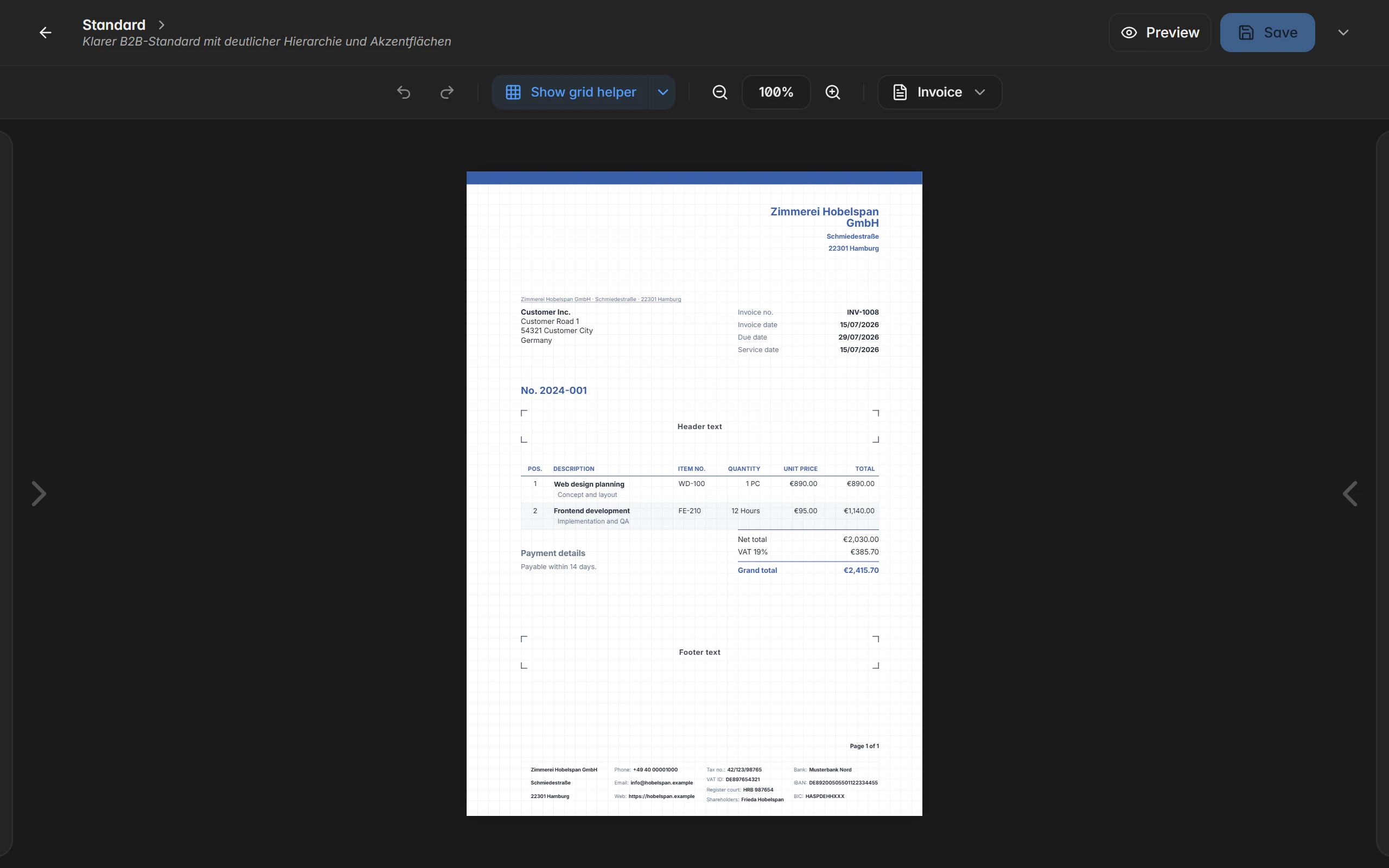Click the €2,415.70 grand total amount

tap(861, 570)
